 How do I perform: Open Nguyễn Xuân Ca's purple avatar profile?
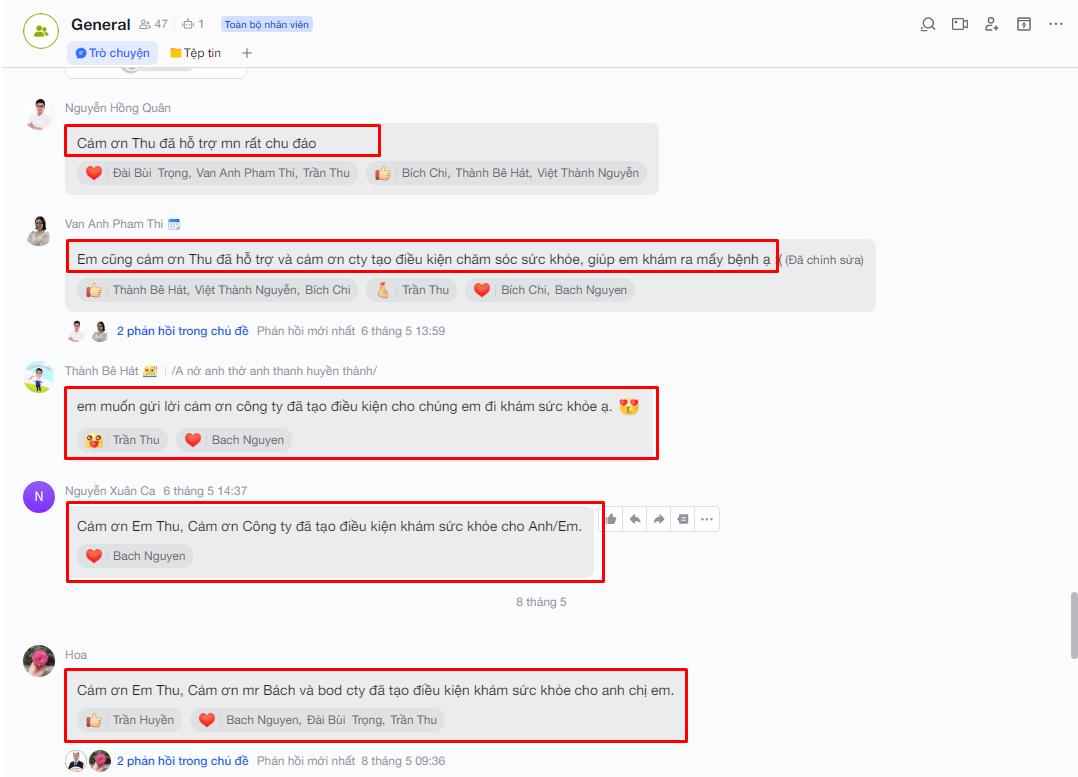pyautogui.click(x=39, y=496)
